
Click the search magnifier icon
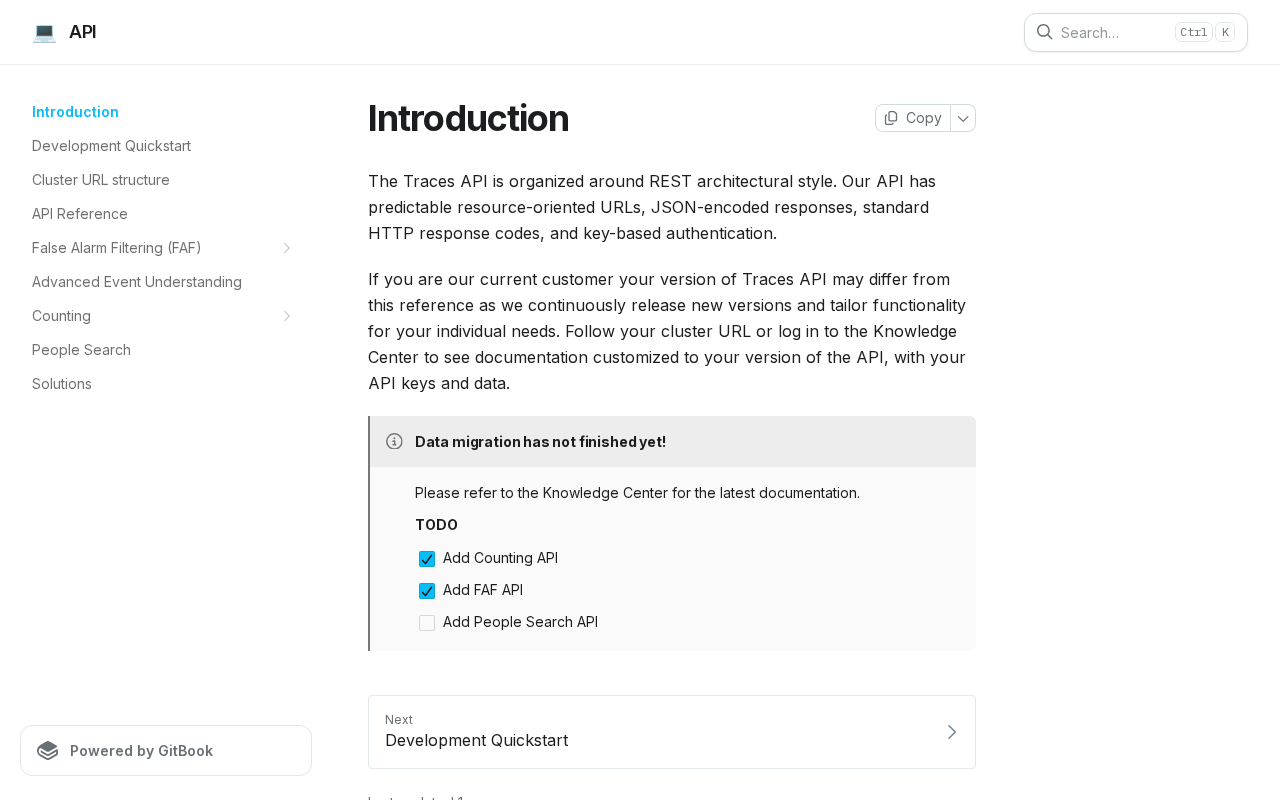1044,32
